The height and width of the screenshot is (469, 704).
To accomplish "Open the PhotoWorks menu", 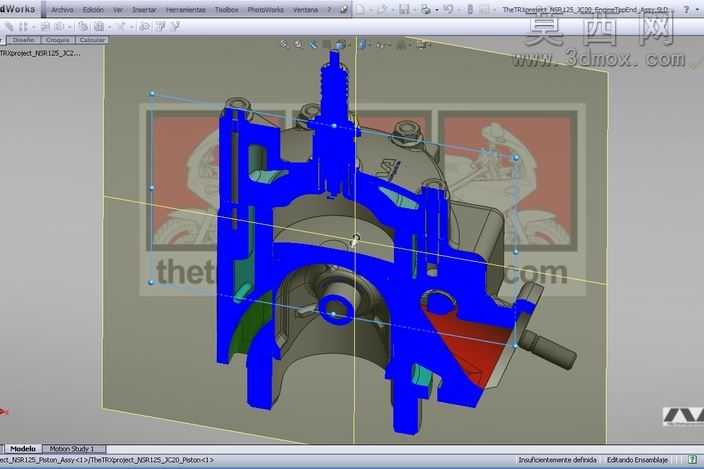I will tap(265, 9).
